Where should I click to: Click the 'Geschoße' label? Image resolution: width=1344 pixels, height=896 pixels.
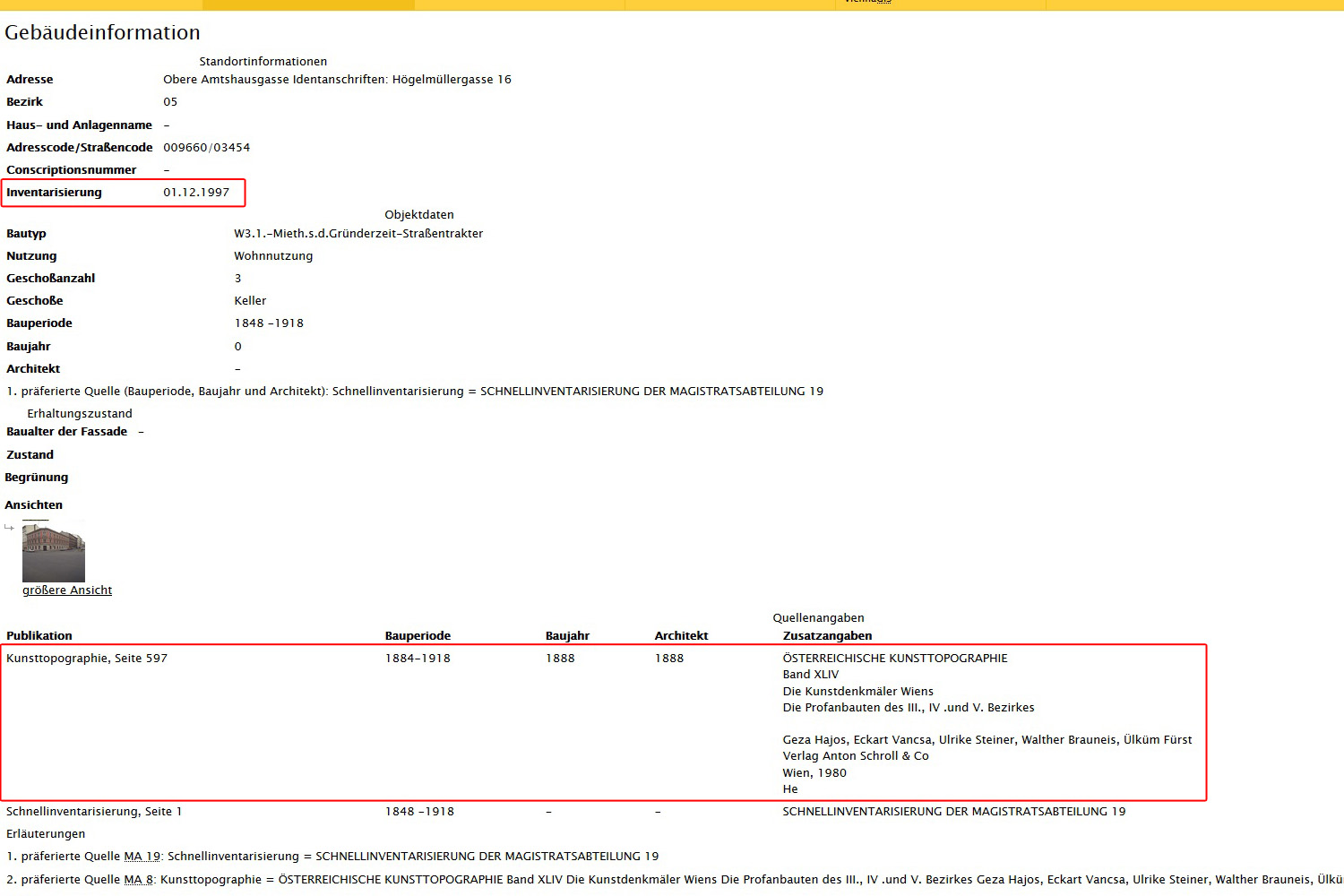click(x=34, y=300)
